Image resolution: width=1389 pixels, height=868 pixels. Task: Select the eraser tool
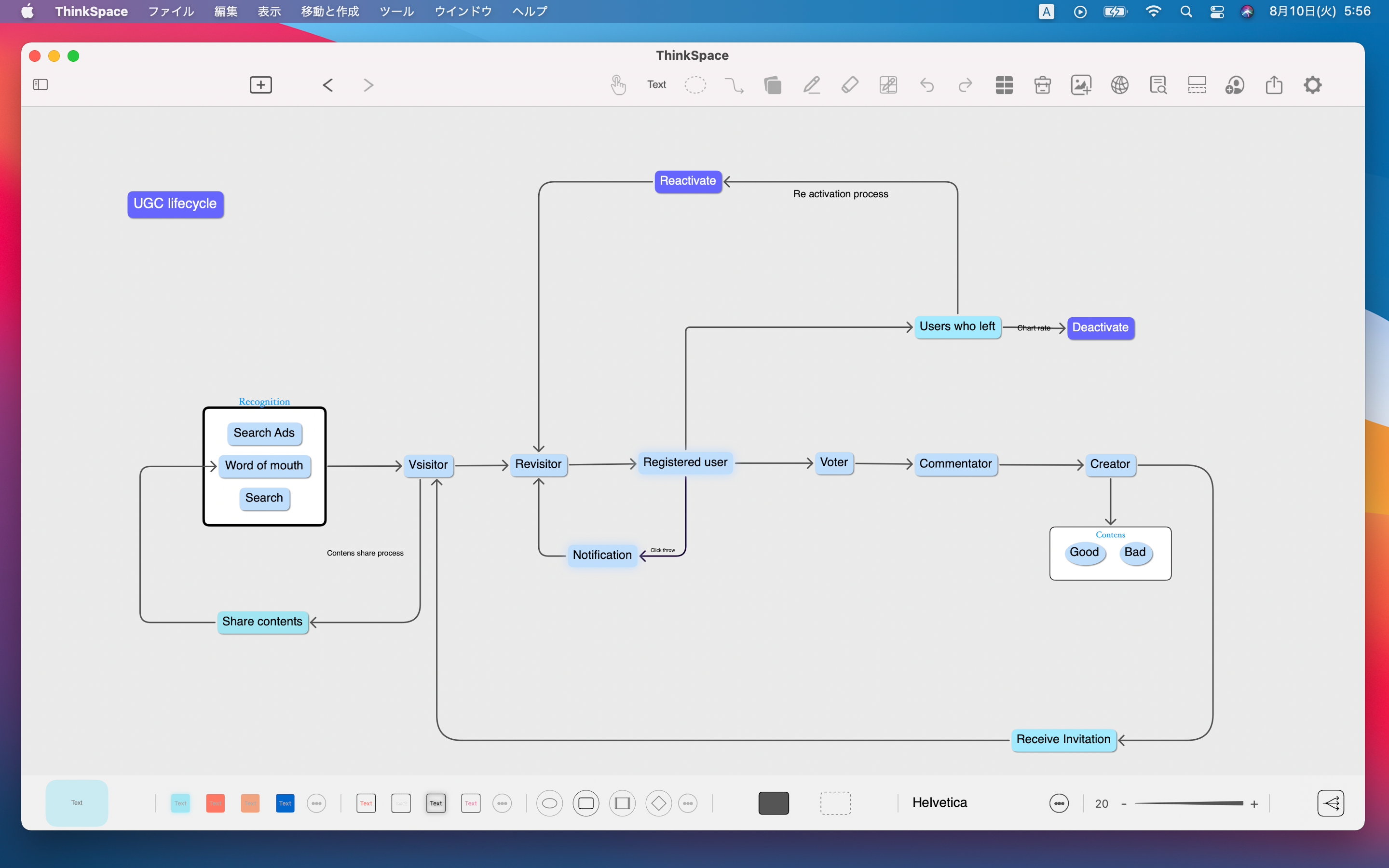point(849,85)
